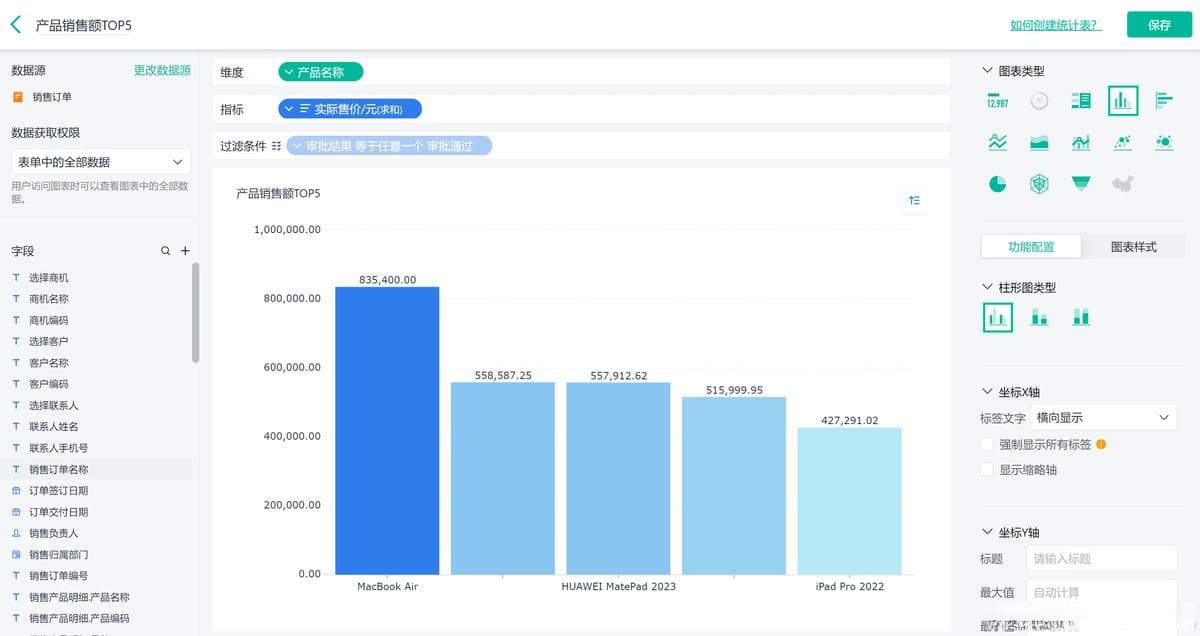Select the pie chart type
Image resolution: width=1200 pixels, height=636 pixels.
tap(997, 184)
